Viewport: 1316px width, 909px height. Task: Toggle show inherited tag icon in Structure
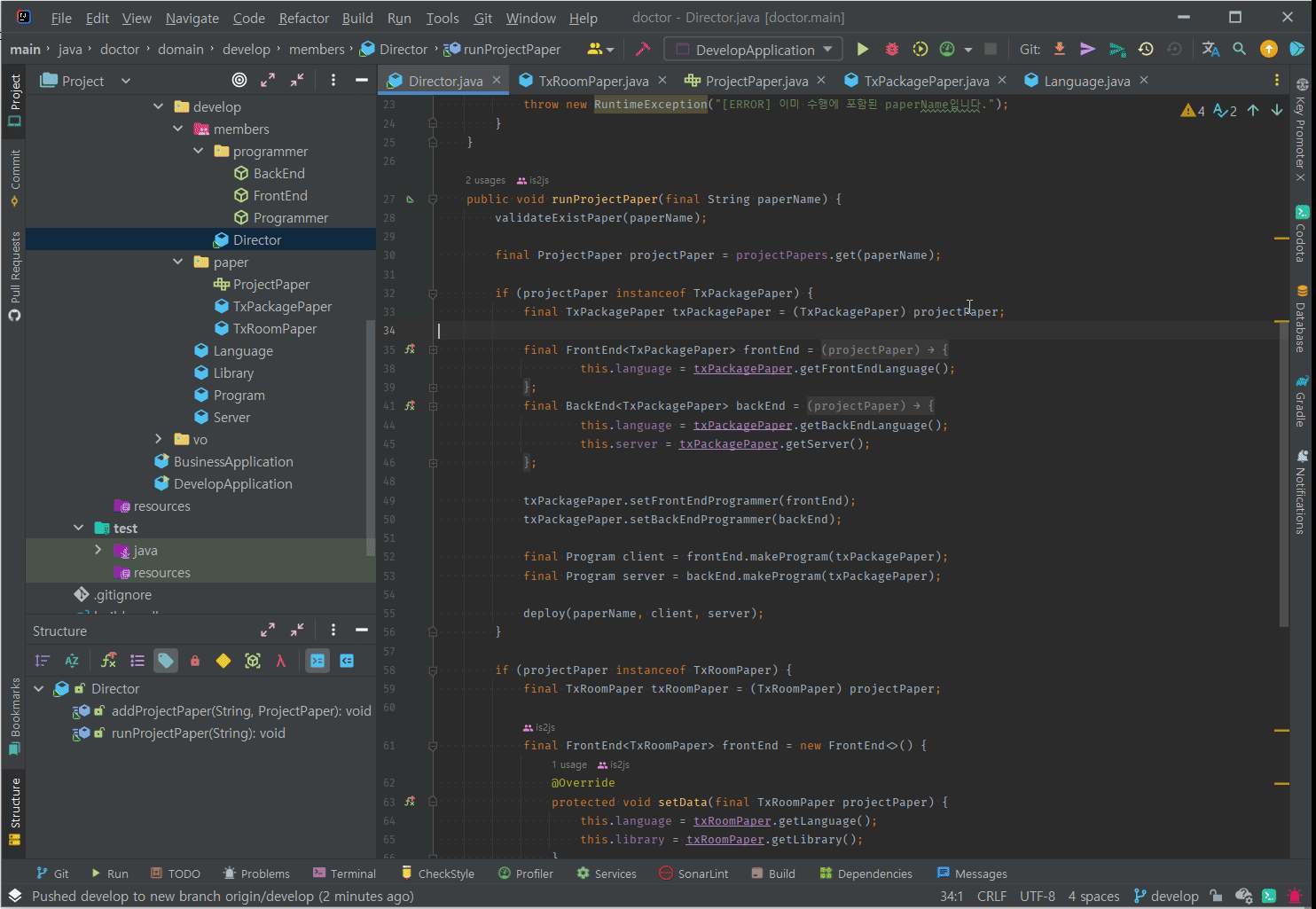[166, 661]
